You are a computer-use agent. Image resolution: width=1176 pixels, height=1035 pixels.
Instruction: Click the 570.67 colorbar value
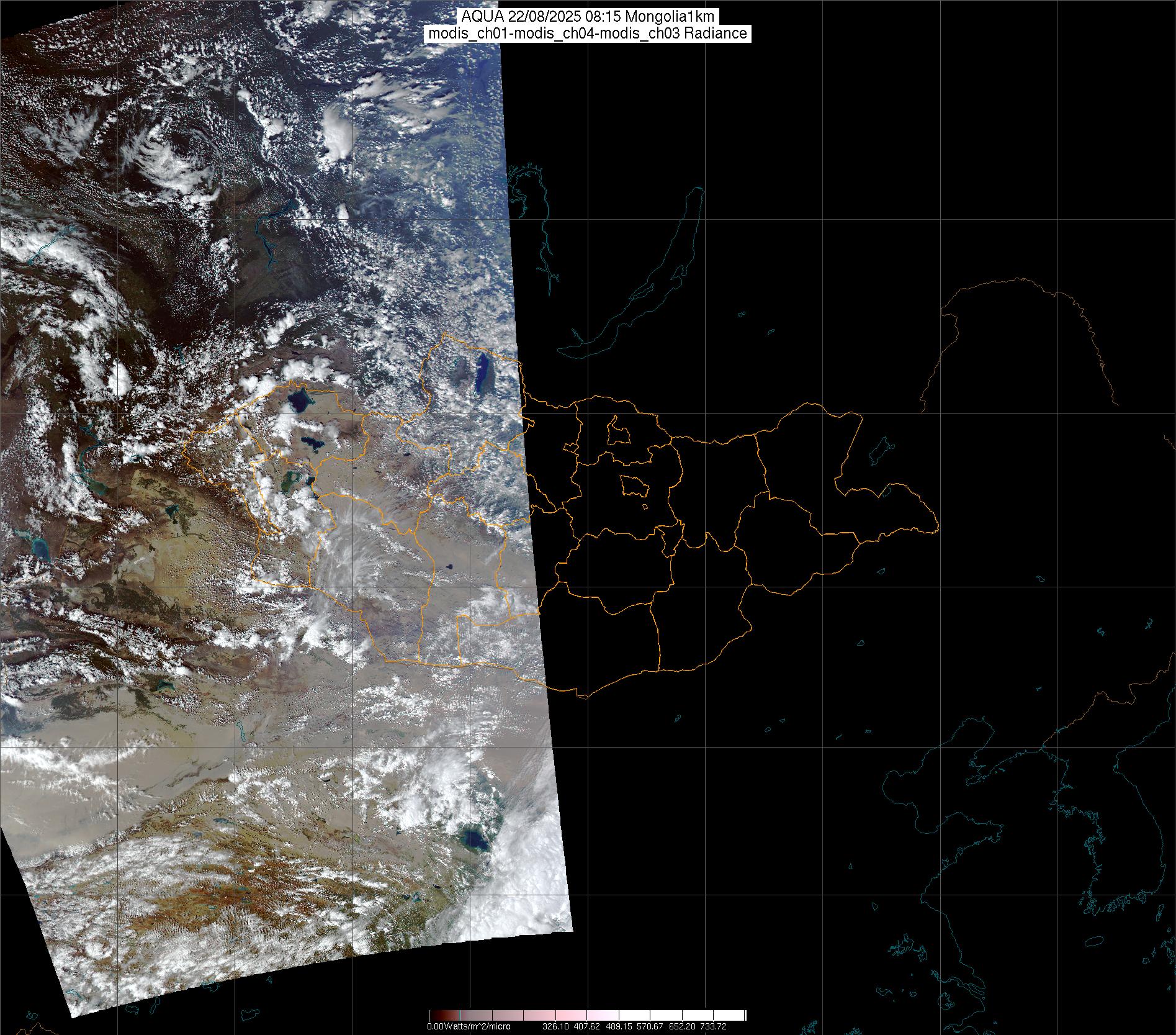click(x=650, y=1027)
